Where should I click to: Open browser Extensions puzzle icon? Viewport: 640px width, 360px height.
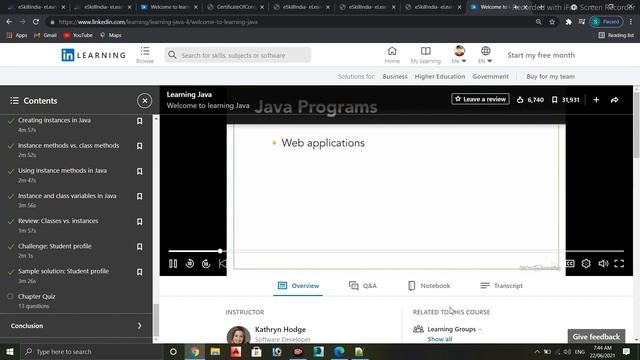click(568, 22)
